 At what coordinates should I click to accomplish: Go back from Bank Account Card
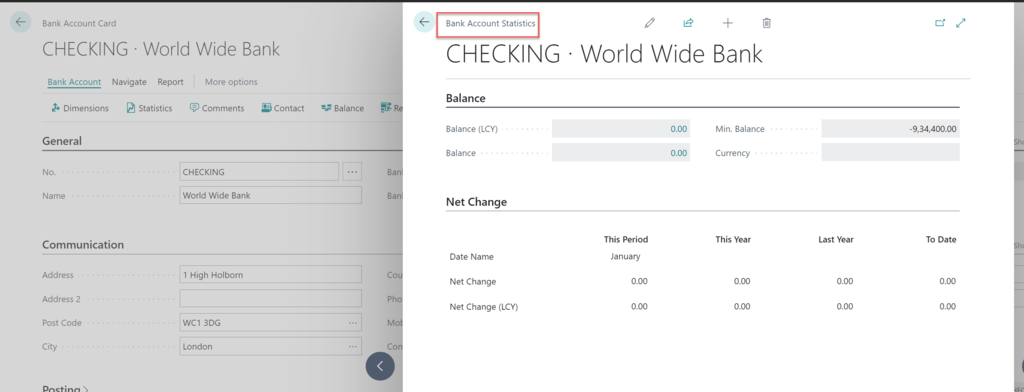pos(21,22)
